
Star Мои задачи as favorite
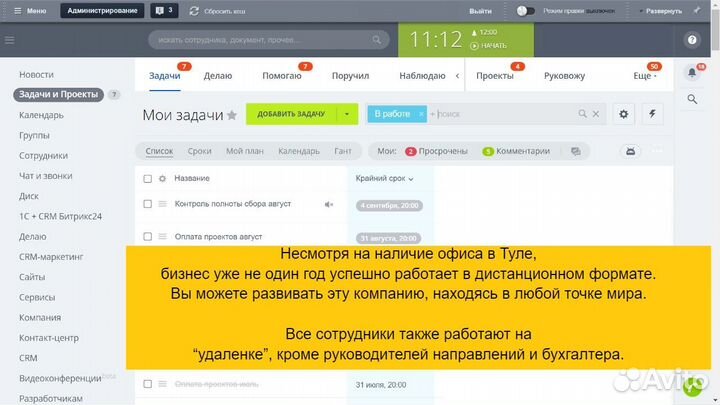click(232, 115)
